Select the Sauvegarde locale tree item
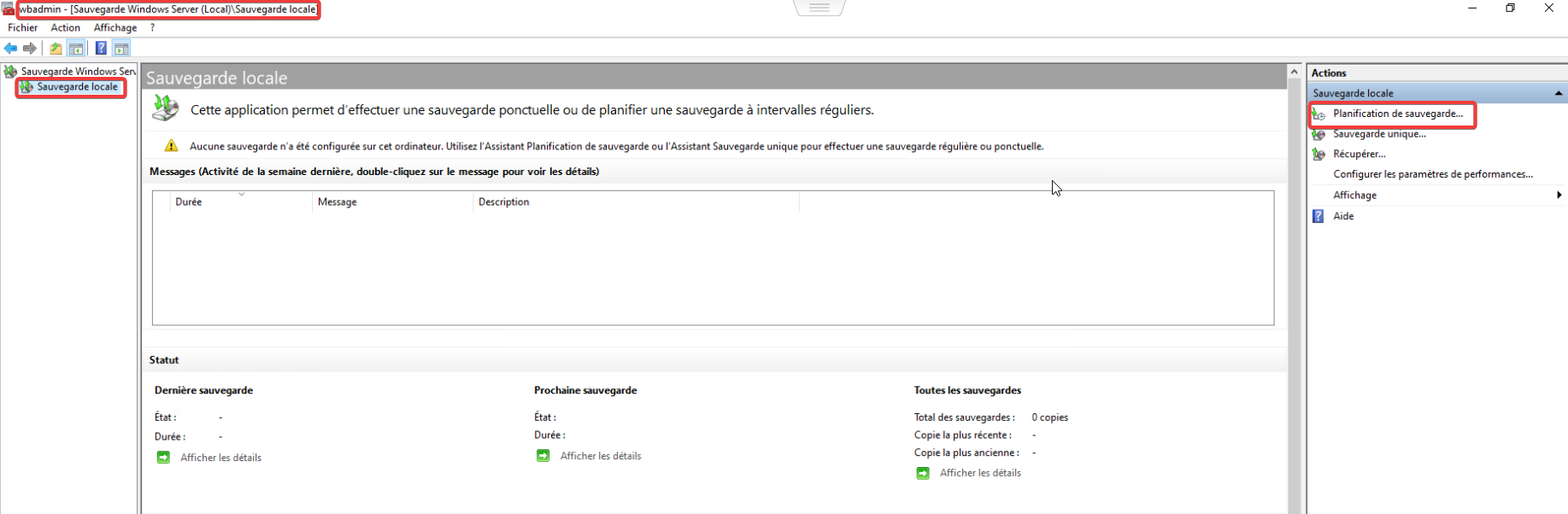1568x514 pixels. click(x=77, y=87)
